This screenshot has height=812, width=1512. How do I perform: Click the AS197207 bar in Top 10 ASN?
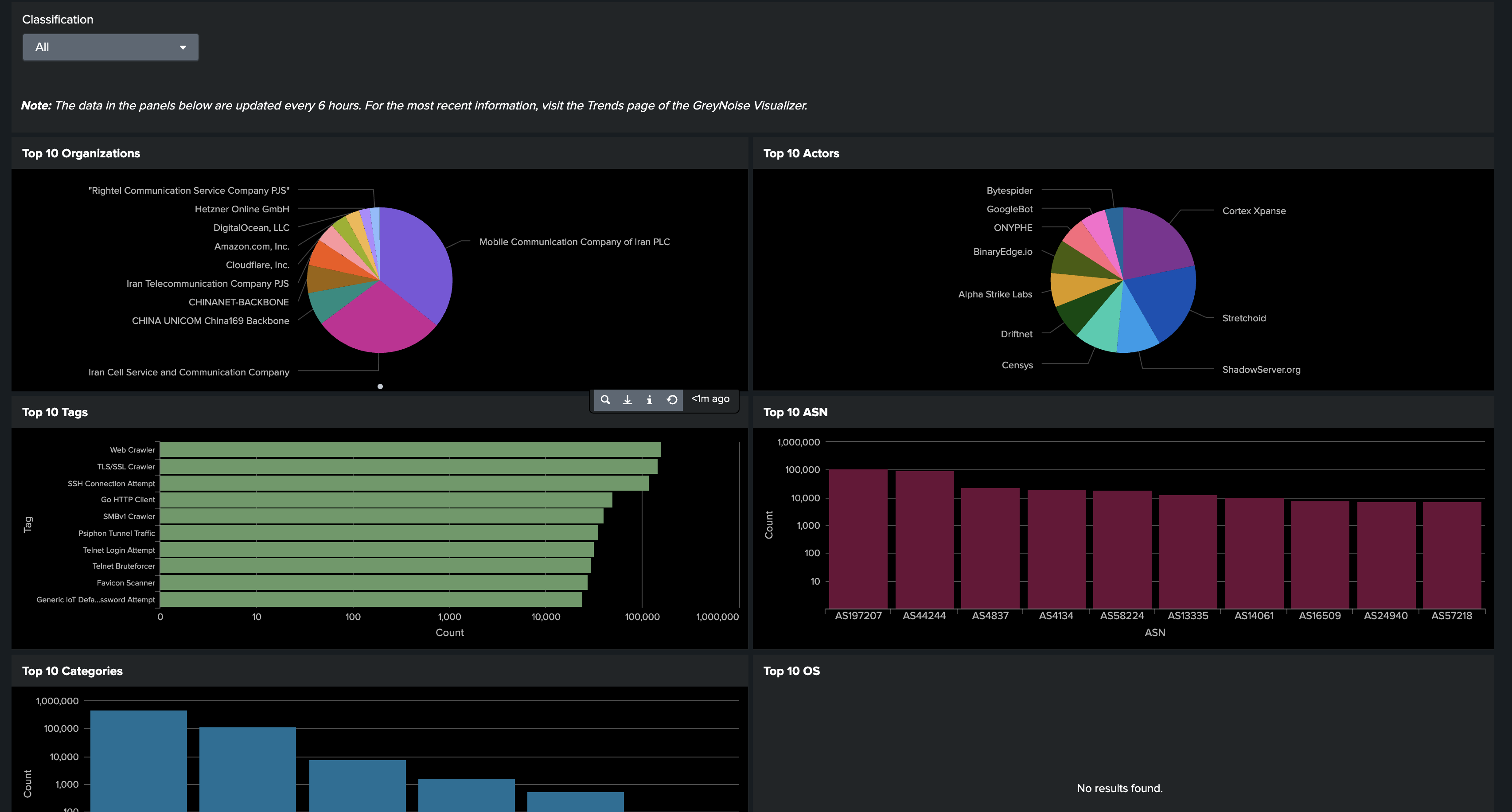858,539
